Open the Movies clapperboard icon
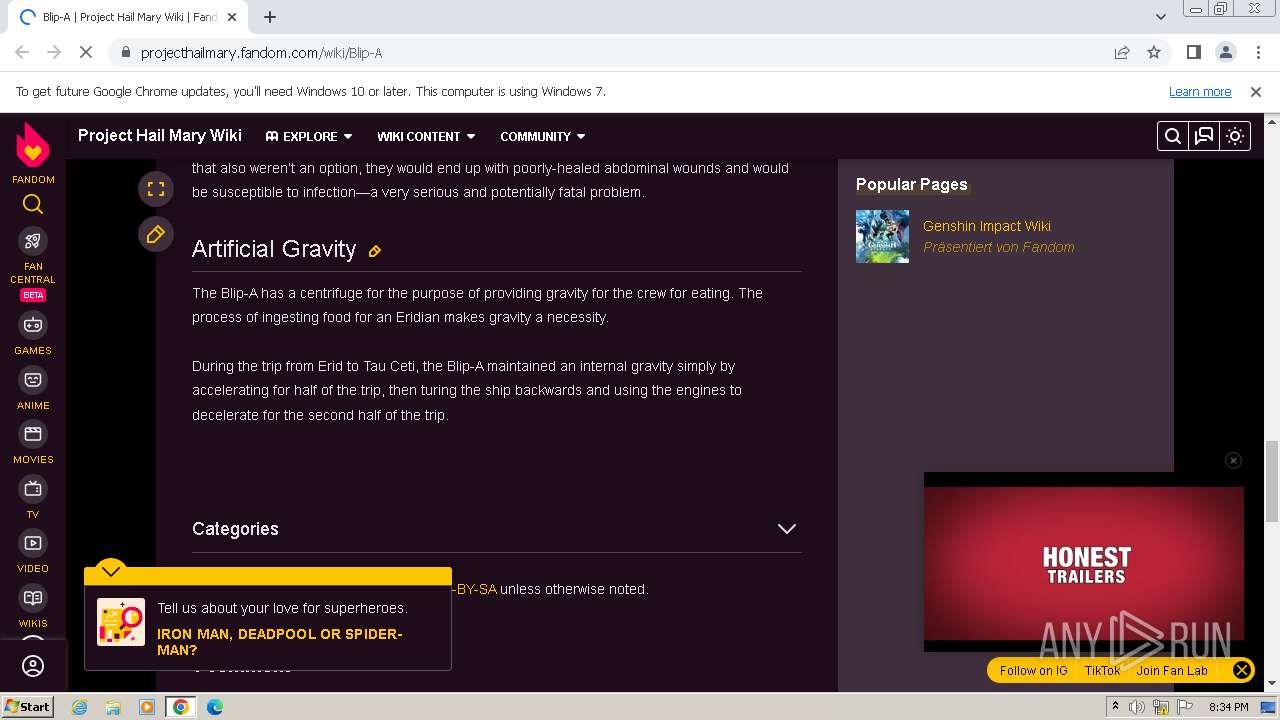Viewport: 1280px width, 720px height. point(33,434)
